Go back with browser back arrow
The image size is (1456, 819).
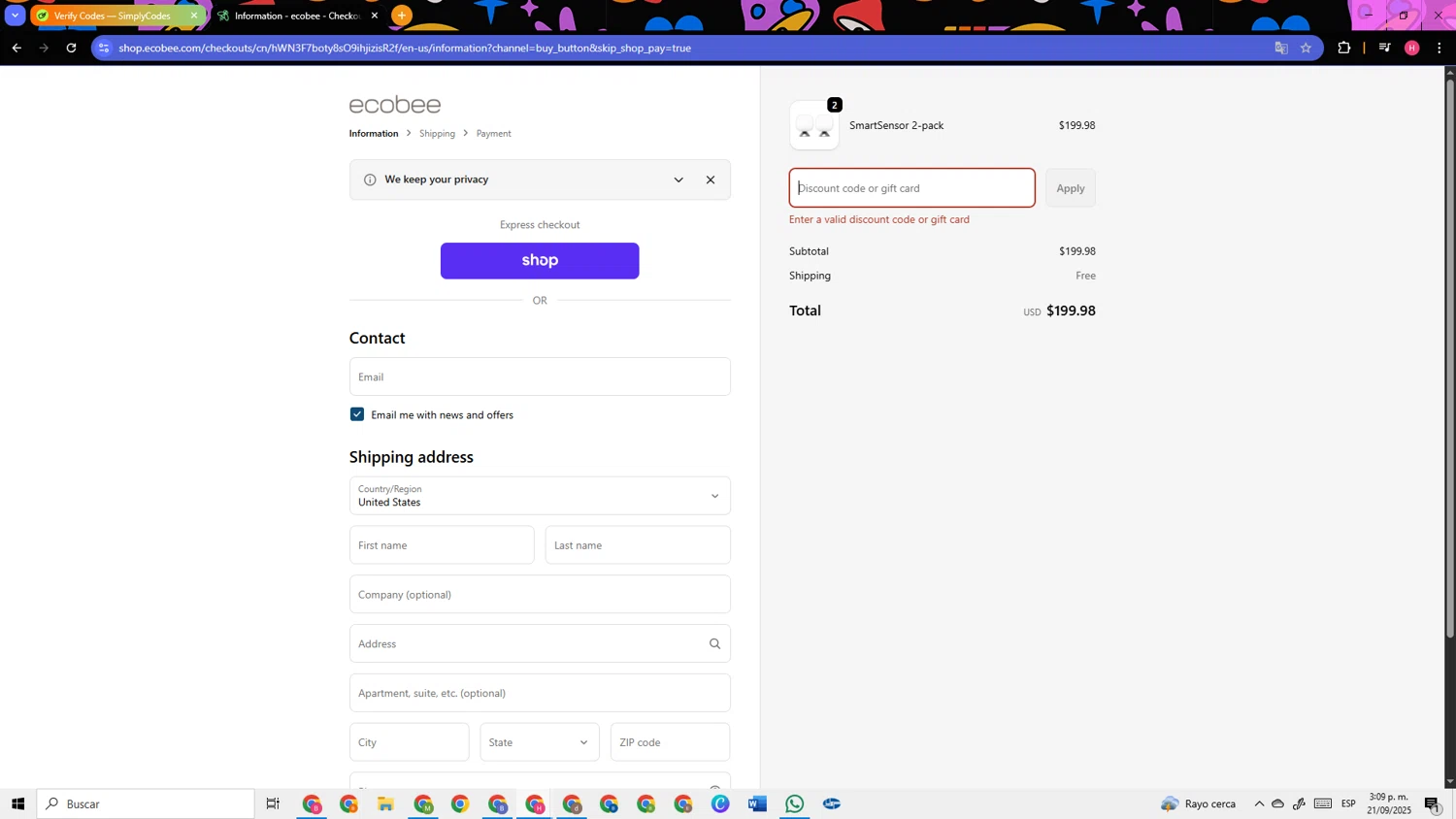tap(17, 48)
